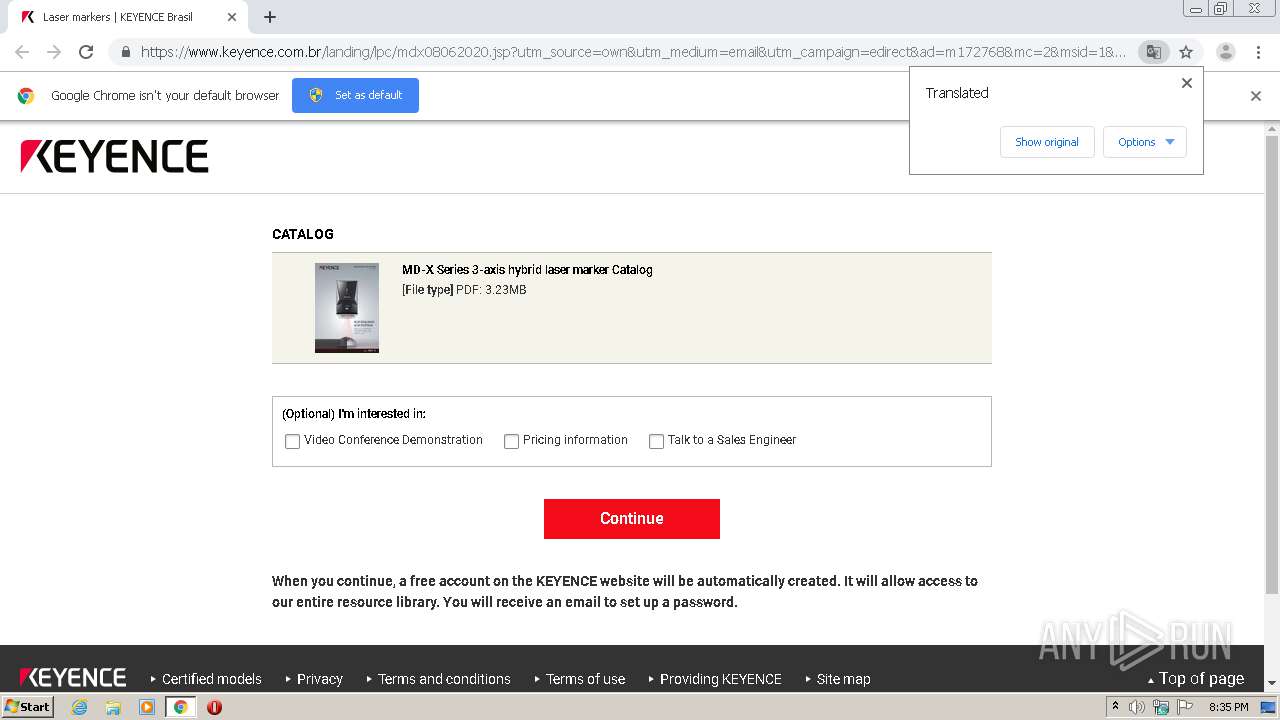Click the Chrome logo in the infobar
Image resolution: width=1280 pixels, height=720 pixels.
[x=26, y=96]
